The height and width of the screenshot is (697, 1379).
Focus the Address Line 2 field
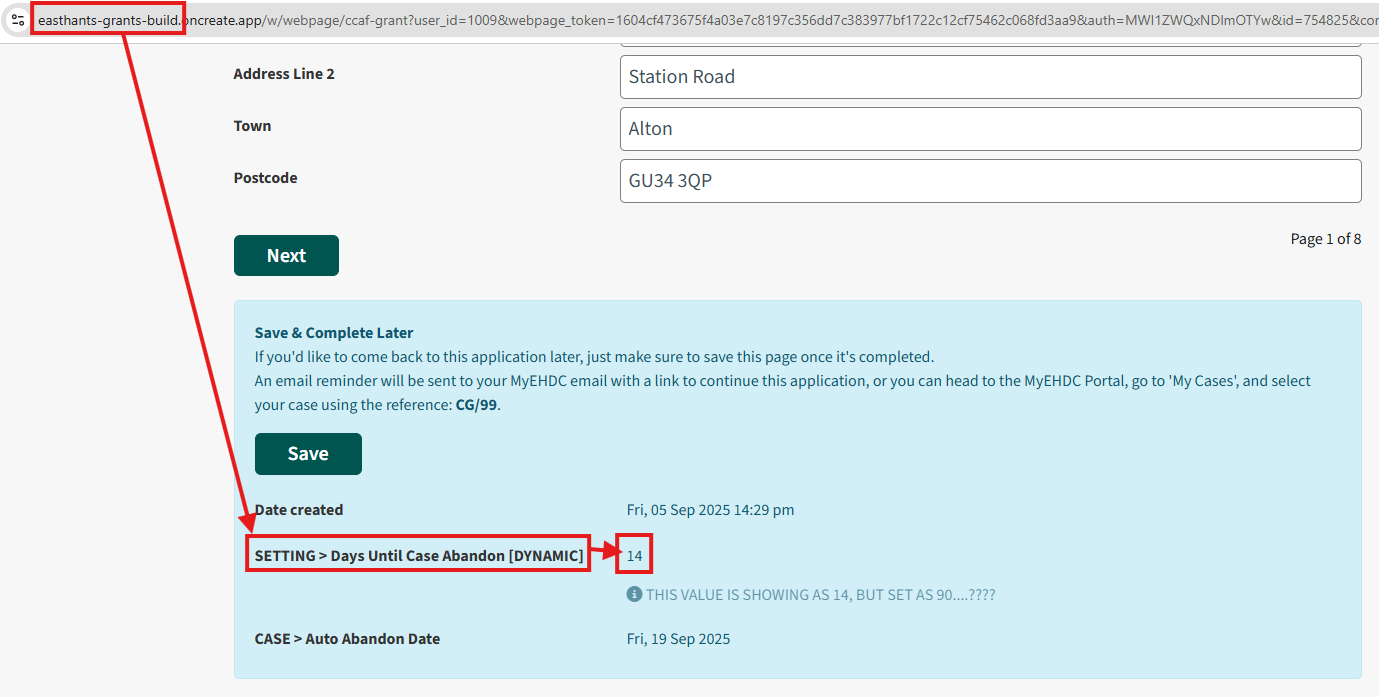tap(990, 77)
